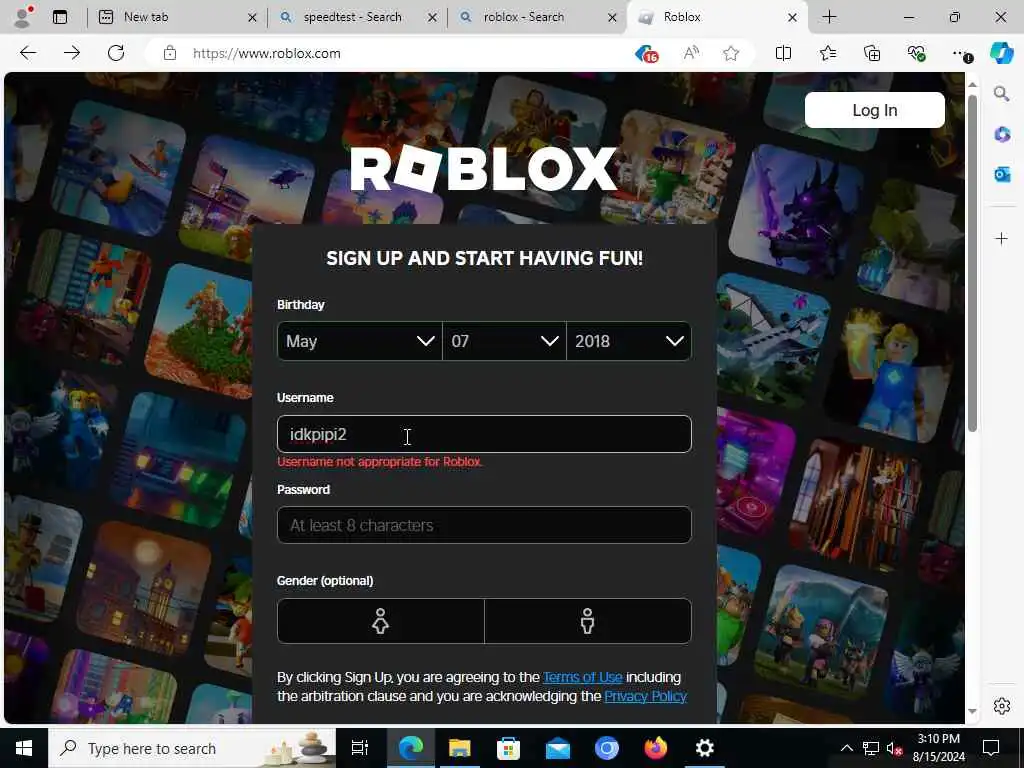Screen dimensions: 1024x768
Task: Open Mail app from taskbar
Action: [558, 748]
